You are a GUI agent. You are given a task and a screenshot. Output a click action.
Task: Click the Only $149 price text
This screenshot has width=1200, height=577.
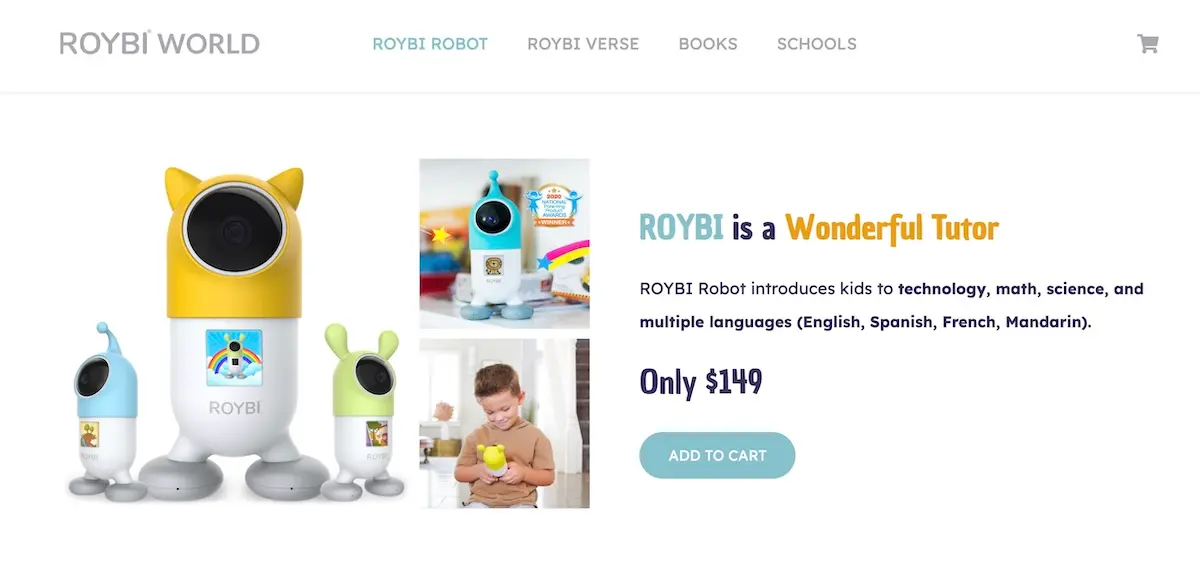pyautogui.click(x=701, y=381)
